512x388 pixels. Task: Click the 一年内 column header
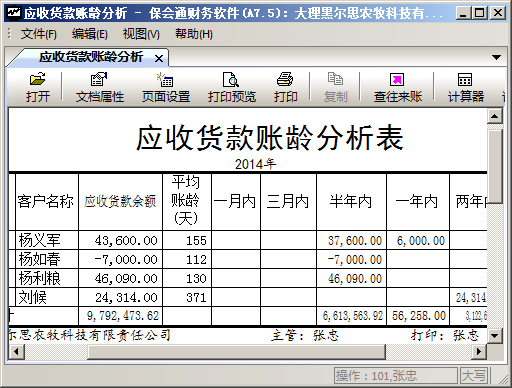tap(418, 202)
